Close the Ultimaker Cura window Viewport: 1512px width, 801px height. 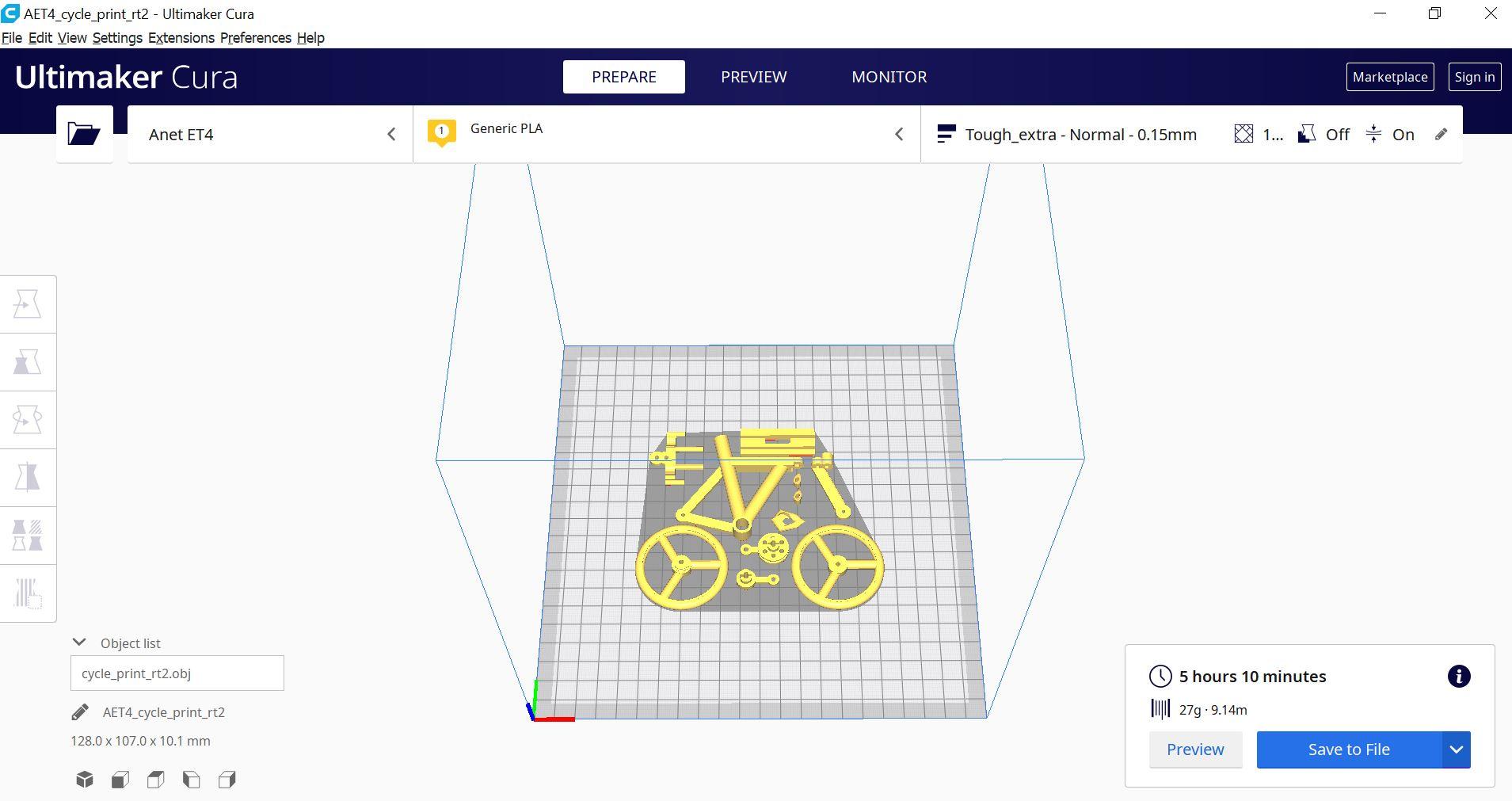(1491, 13)
